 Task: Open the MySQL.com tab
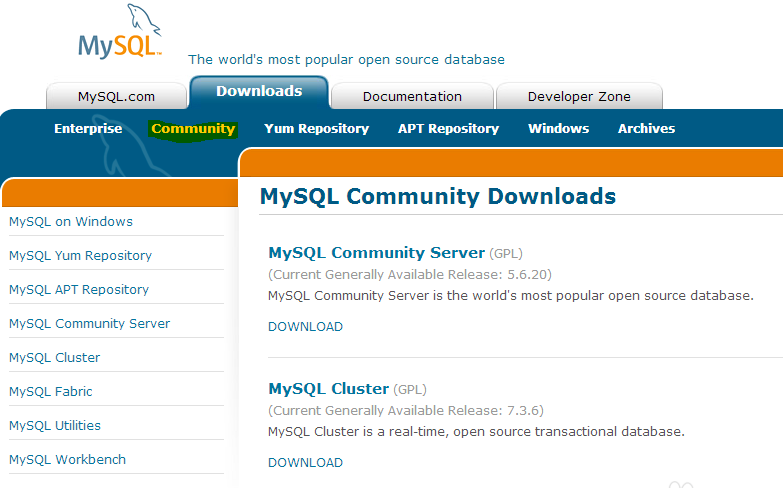(116, 96)
